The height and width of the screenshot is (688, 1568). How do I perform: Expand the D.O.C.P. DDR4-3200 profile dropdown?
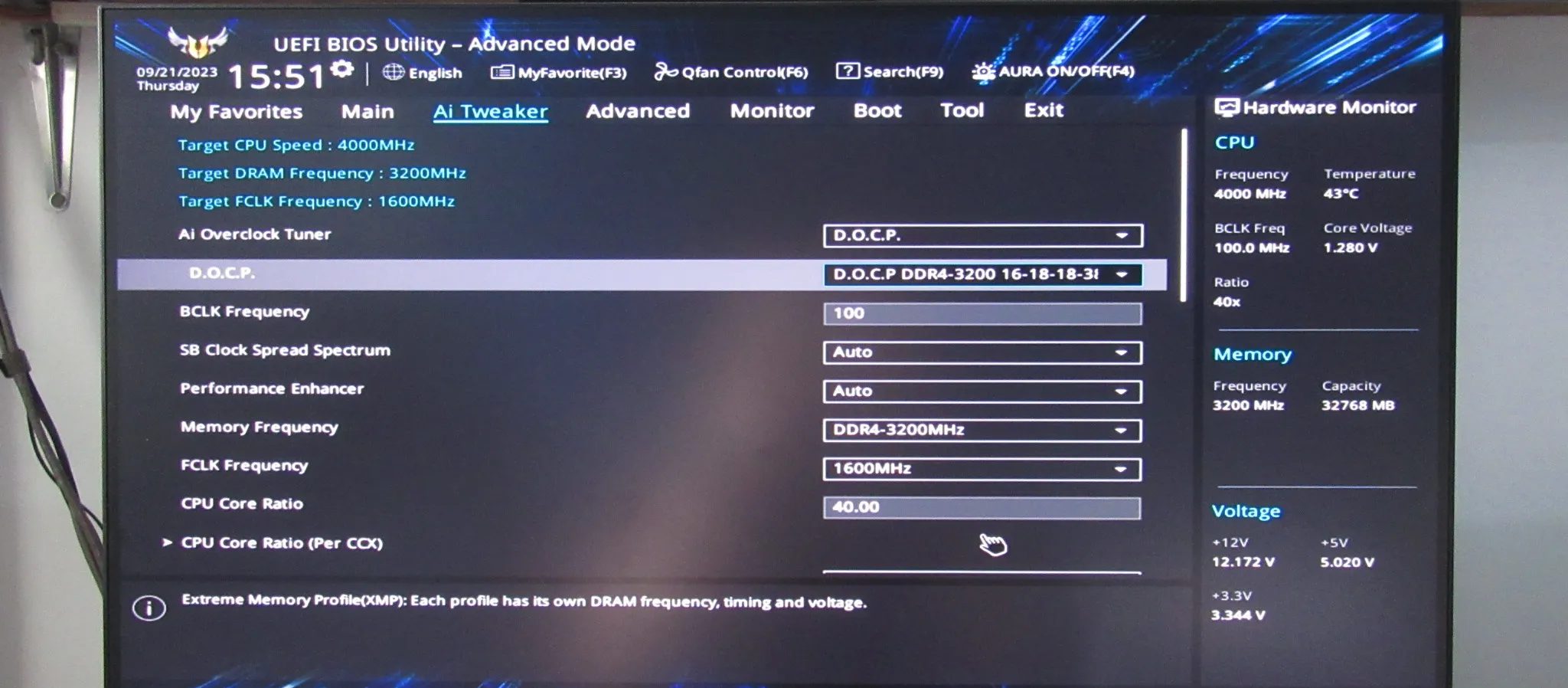point(983,274)
